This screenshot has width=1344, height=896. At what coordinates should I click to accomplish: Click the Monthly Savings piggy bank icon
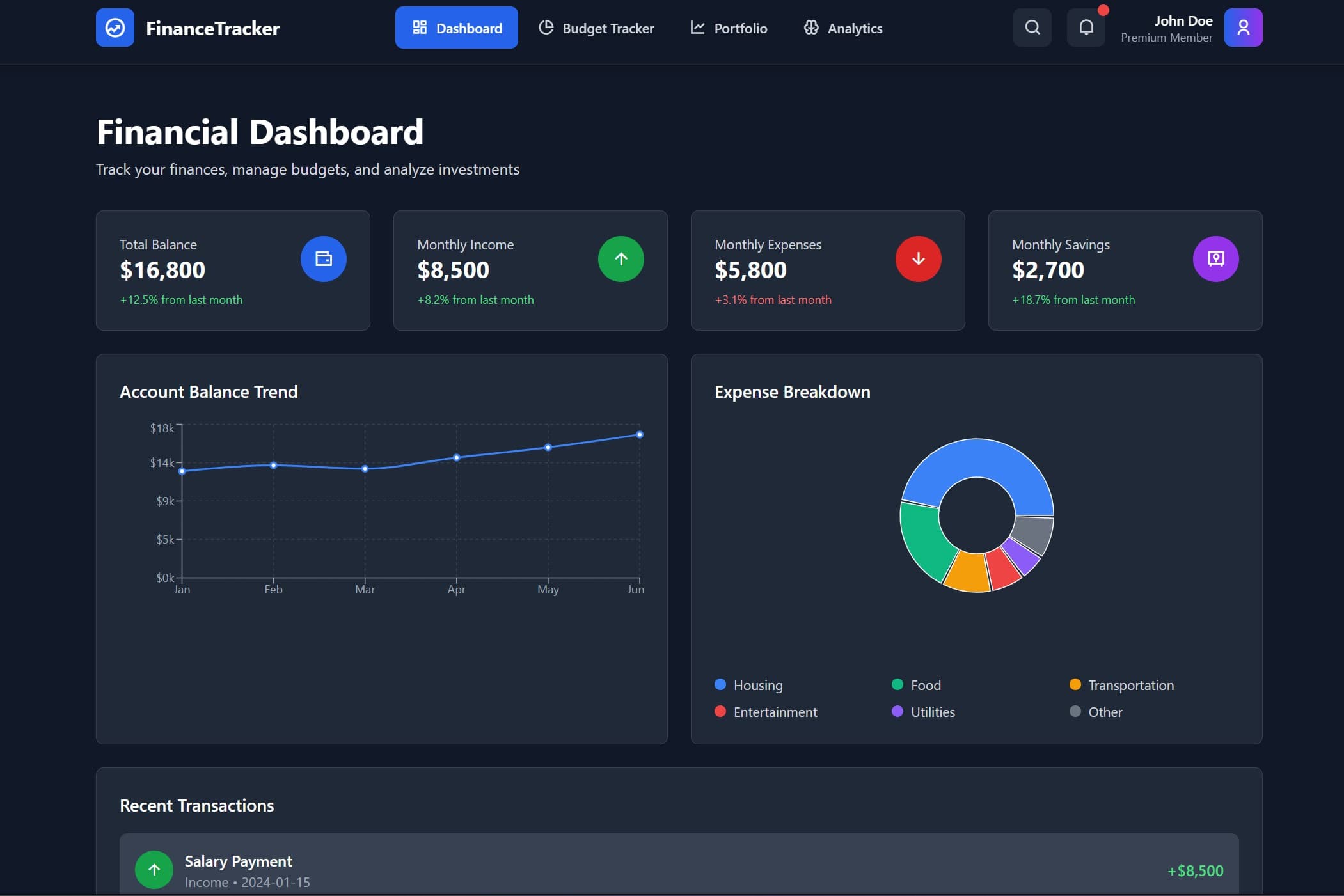[1215, 258]
